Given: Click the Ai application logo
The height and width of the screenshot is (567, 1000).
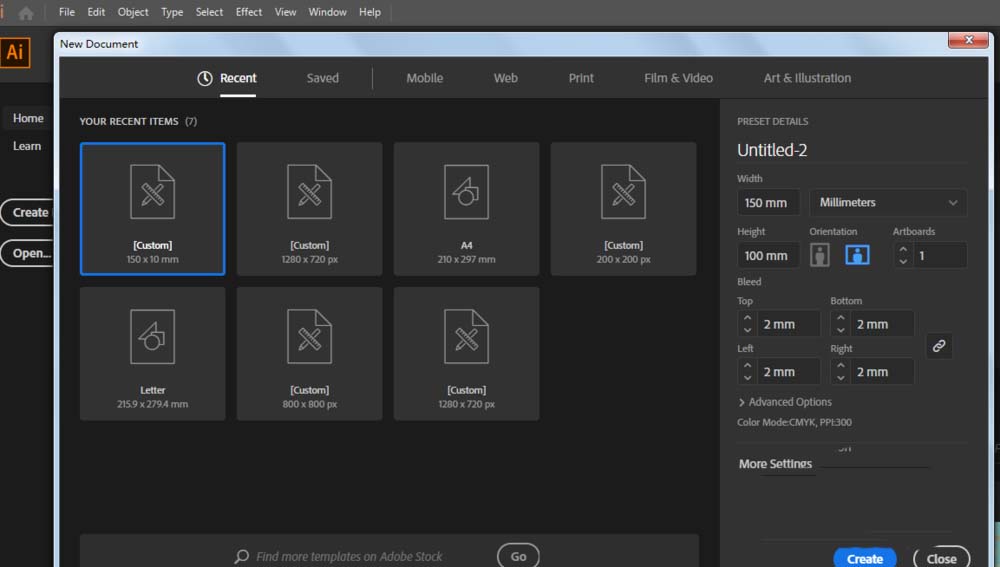Looking at the screenshot, I should [x=15, y=52].
